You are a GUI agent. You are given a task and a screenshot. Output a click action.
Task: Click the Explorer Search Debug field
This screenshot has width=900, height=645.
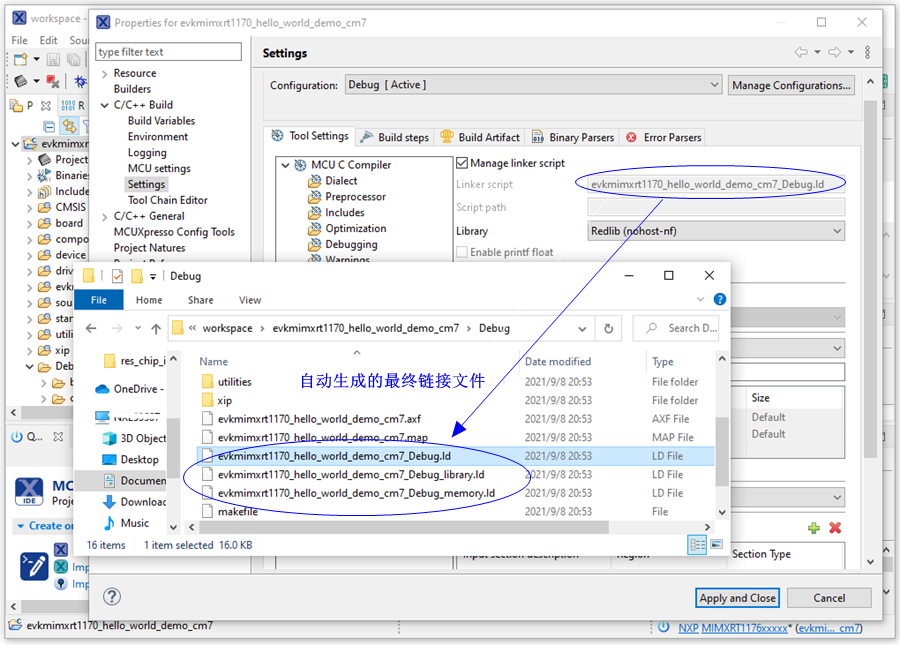(676, 328)
